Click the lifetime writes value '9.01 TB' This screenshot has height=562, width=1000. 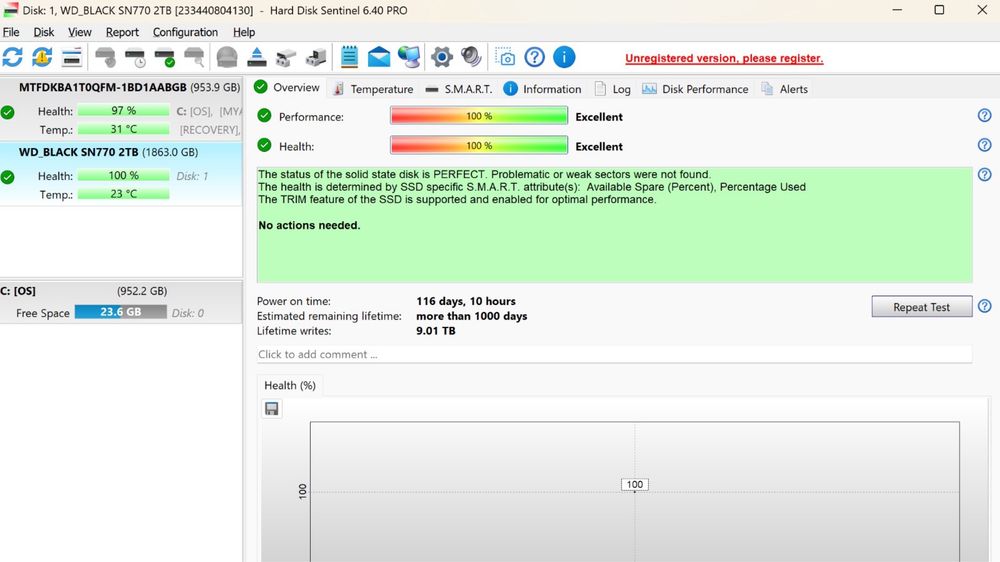pos(436,330)
